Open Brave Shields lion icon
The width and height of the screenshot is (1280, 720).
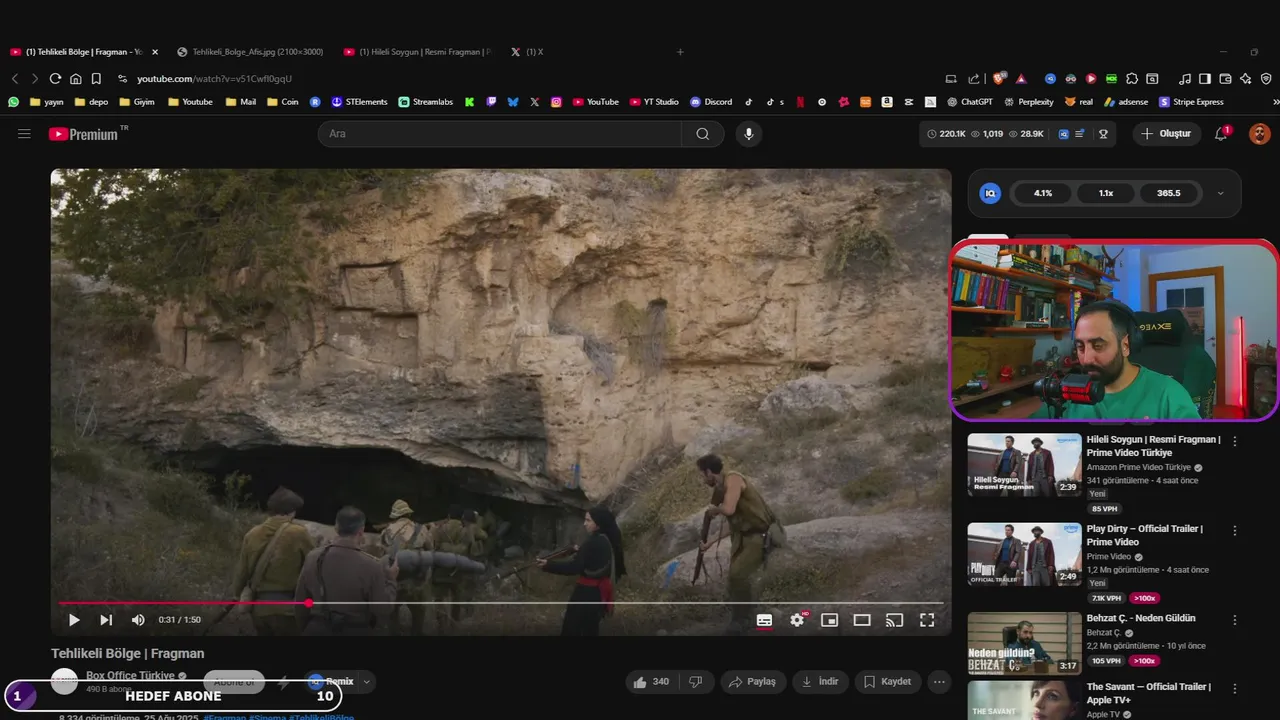tap(999, 78)
